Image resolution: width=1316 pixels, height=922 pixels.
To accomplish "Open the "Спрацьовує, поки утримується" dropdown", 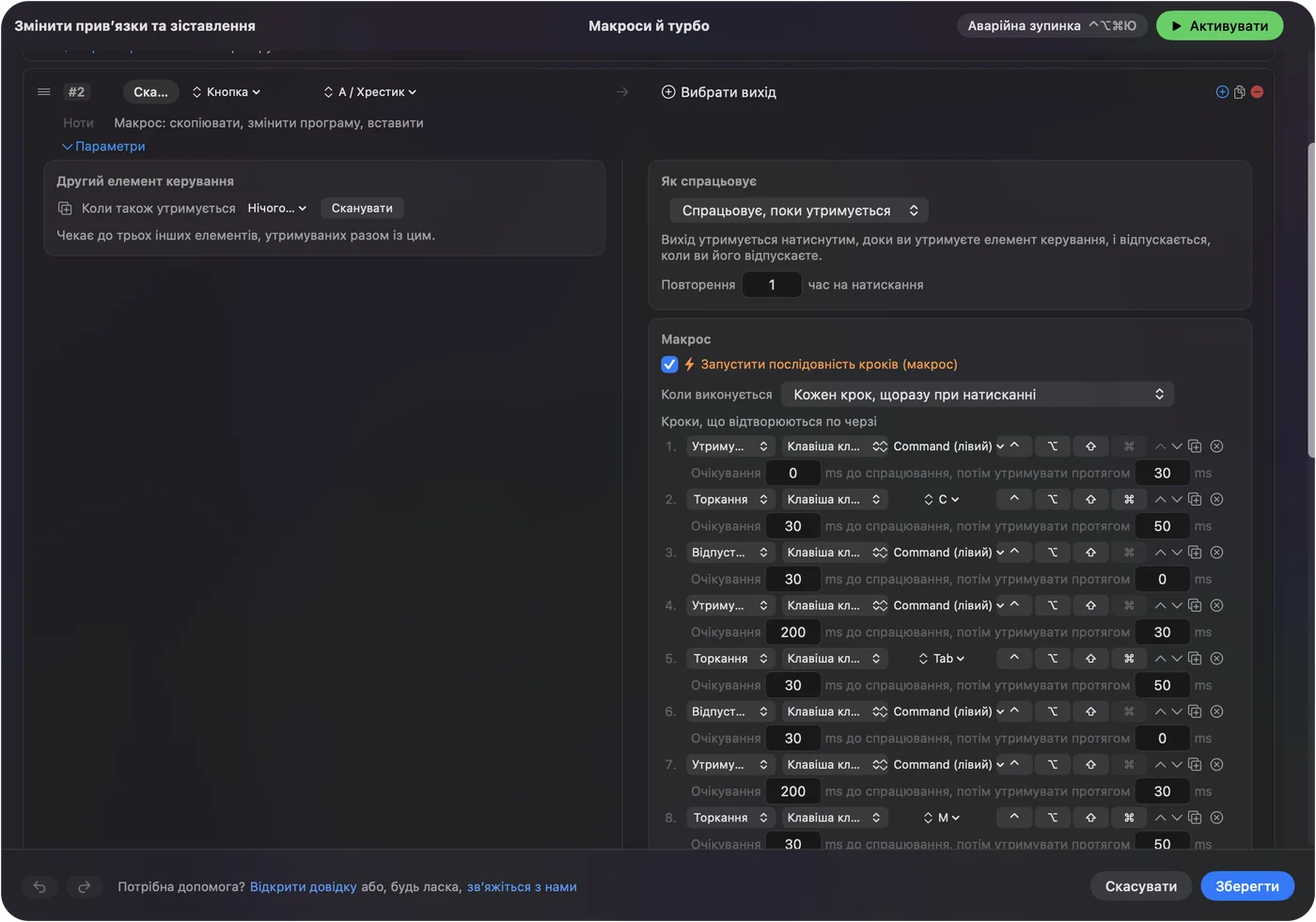I will point(799,211).
